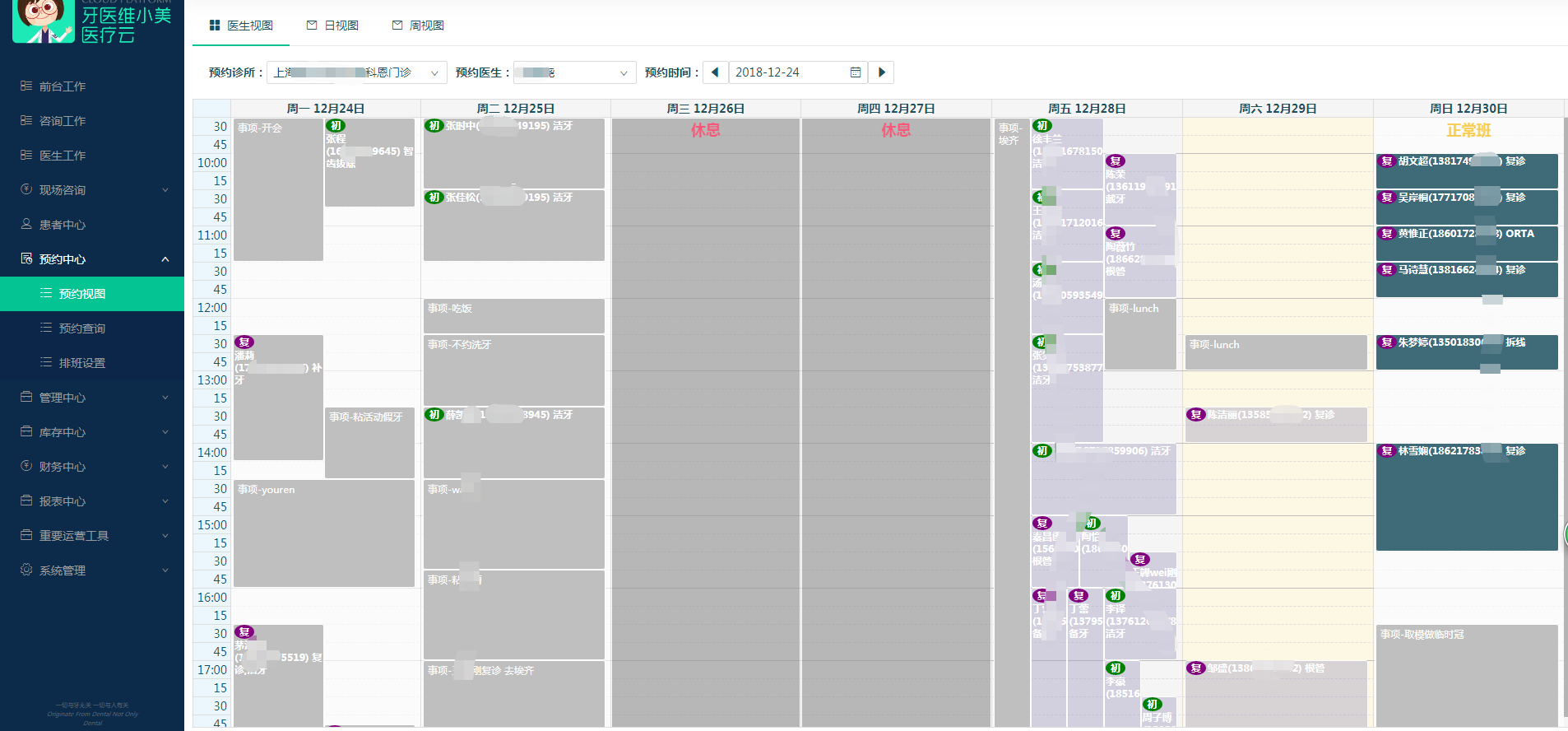Open the 事项-开会 event block
The image size is (1568, 731).
[x=278, y=189]
